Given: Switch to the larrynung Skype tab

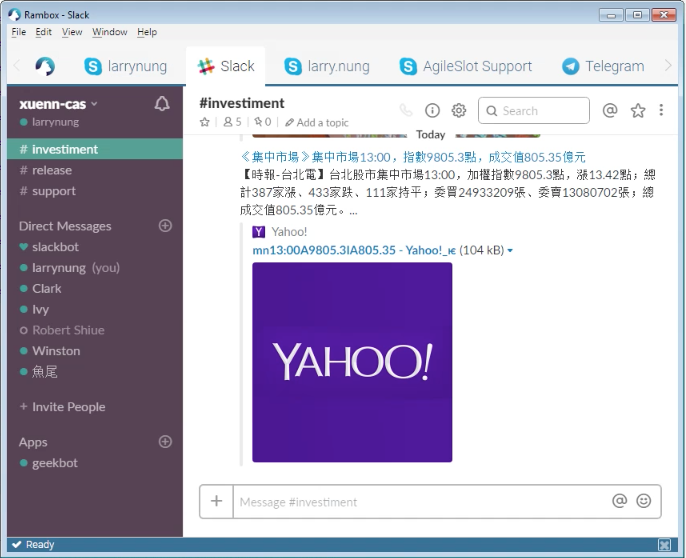Looking at the screenshot, I should (x=126, y=67).
